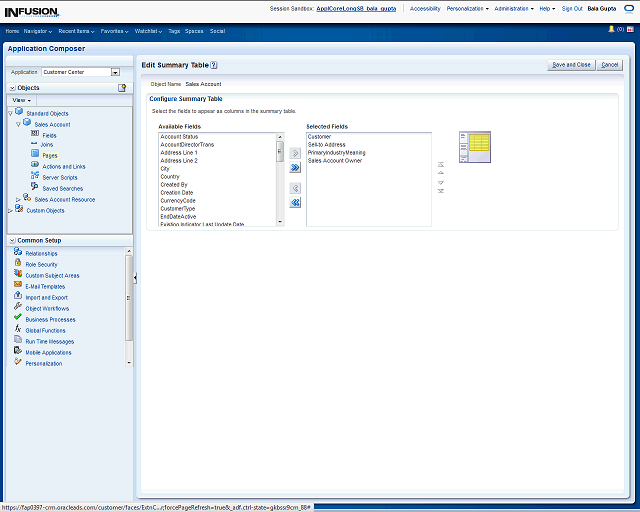Open Global Functions setup item
This screenshot has height=512, width=640.
45,330
